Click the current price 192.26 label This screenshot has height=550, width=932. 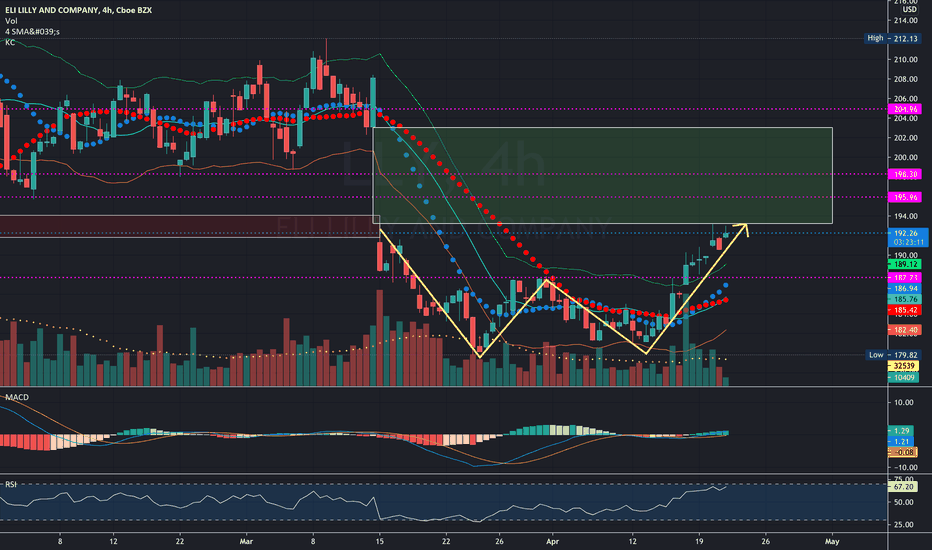coord(908,233)
